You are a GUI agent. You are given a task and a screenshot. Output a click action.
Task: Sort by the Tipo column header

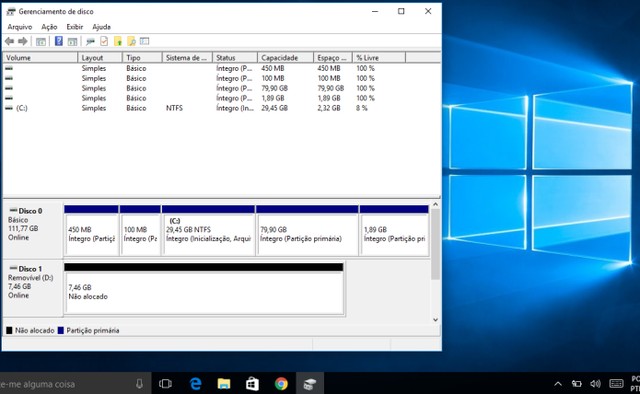tap(142, 58)
